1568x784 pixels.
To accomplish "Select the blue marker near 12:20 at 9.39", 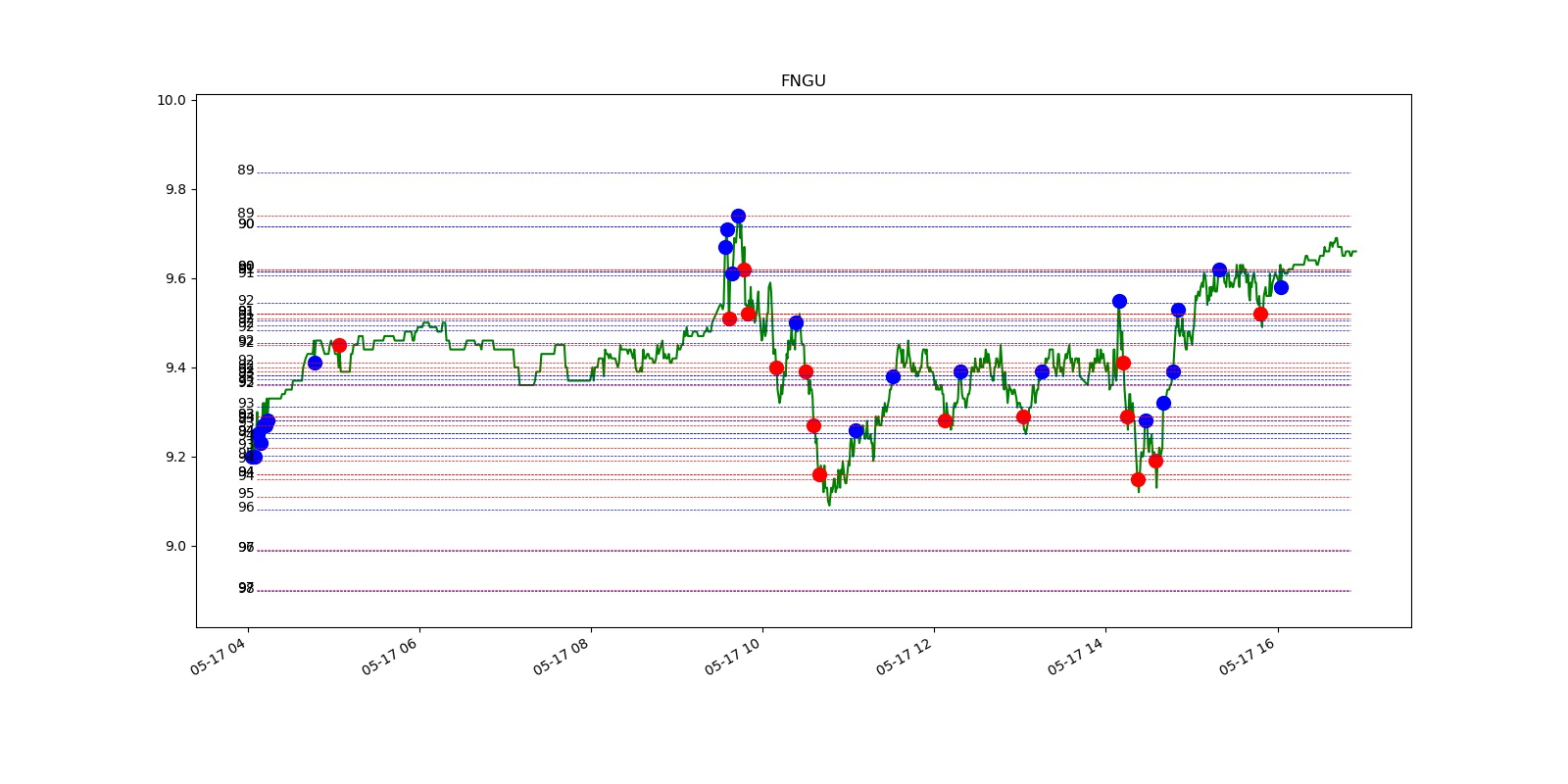I will tap(960, 371).
